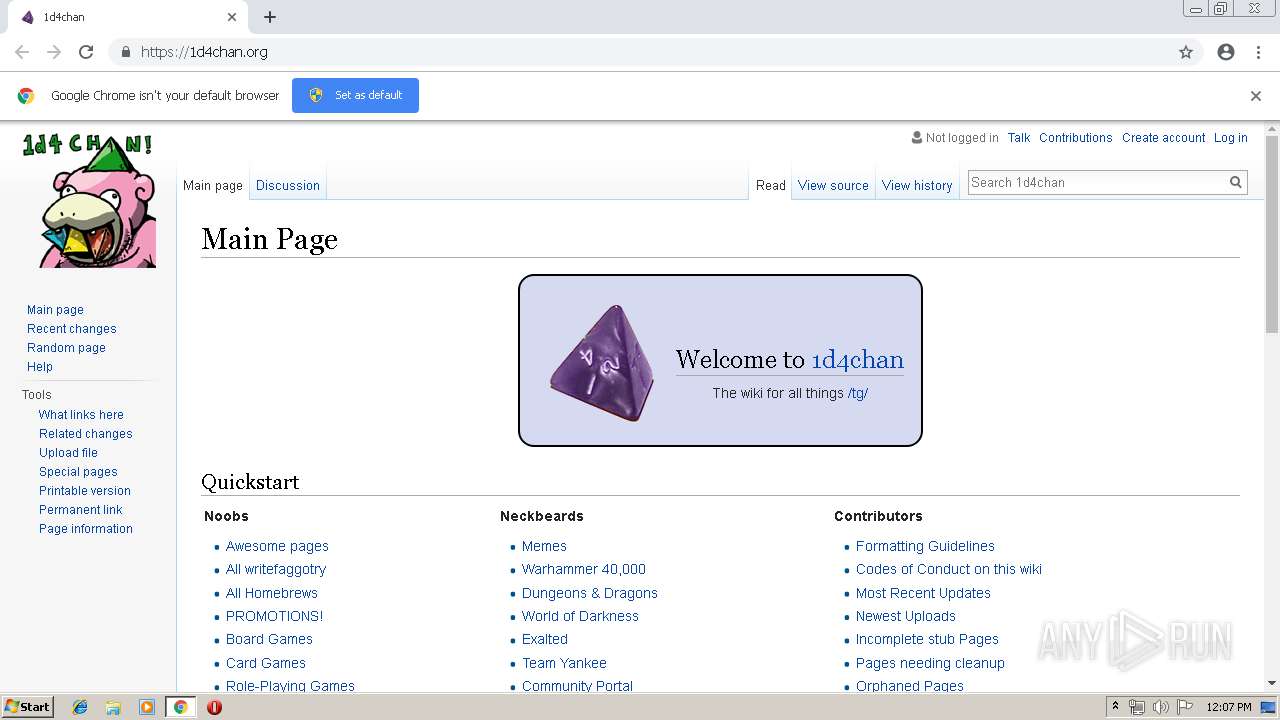
Task: Click the network tray icon
Action: tap(1137, 707)
